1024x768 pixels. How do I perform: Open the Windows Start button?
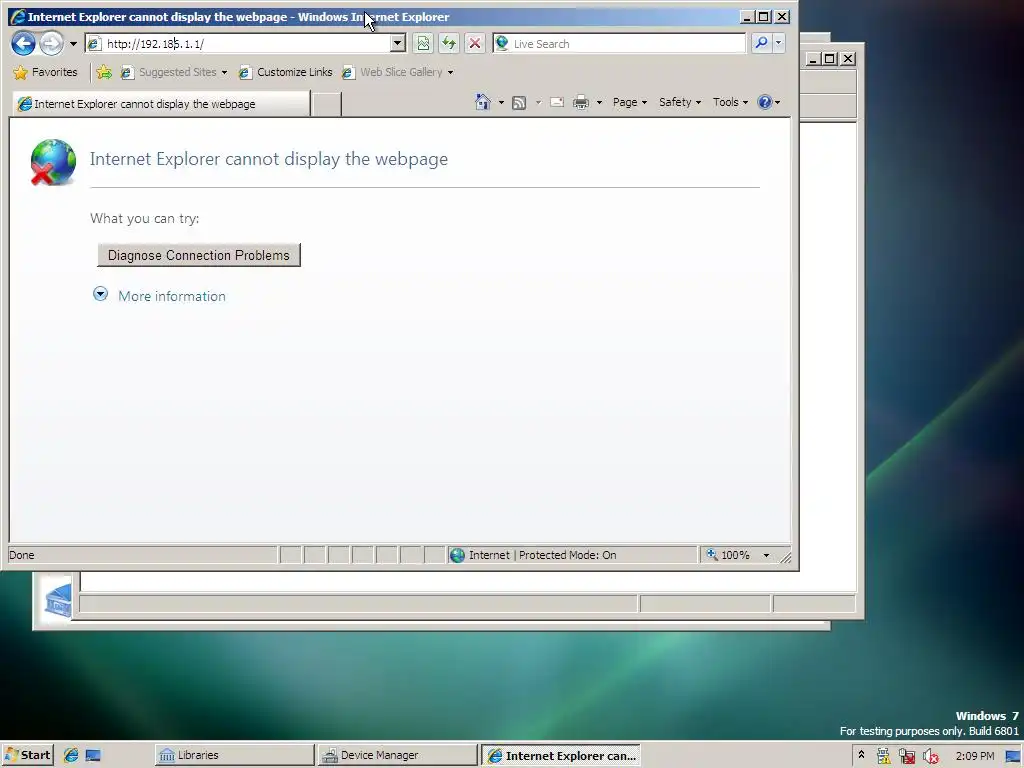(27, 755)
